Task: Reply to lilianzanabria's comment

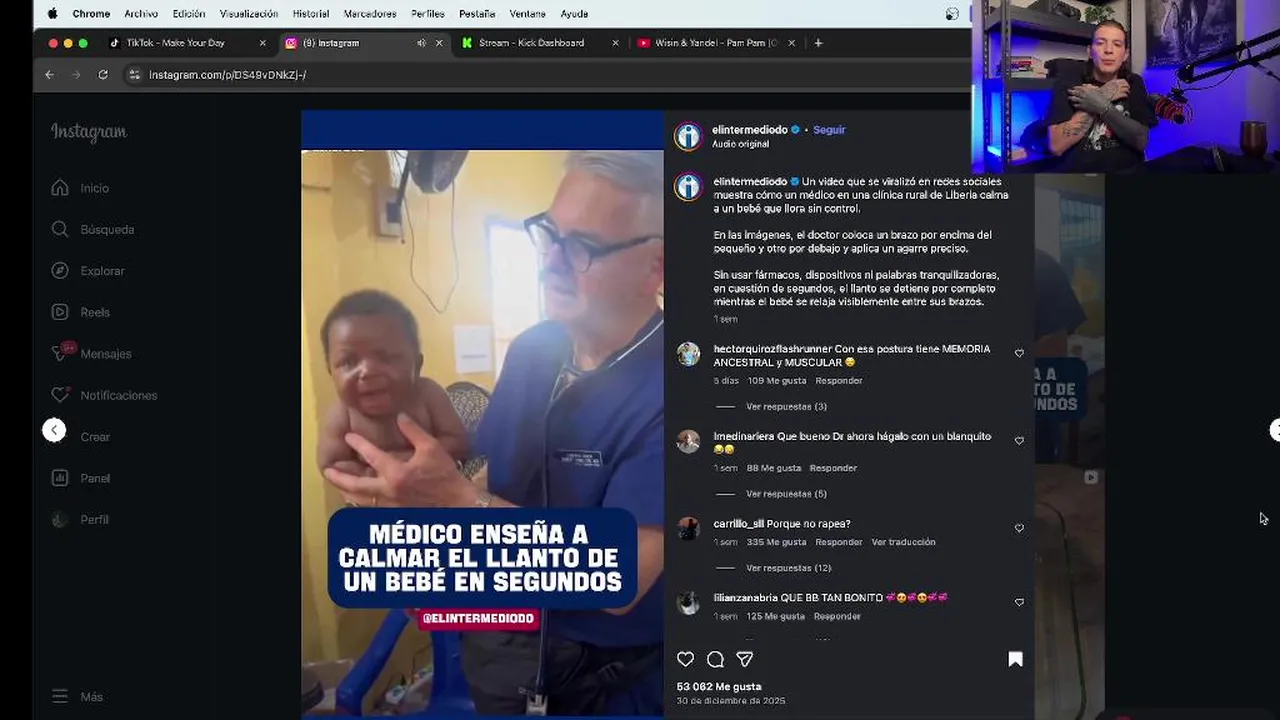Action: [x=837, y=616]
